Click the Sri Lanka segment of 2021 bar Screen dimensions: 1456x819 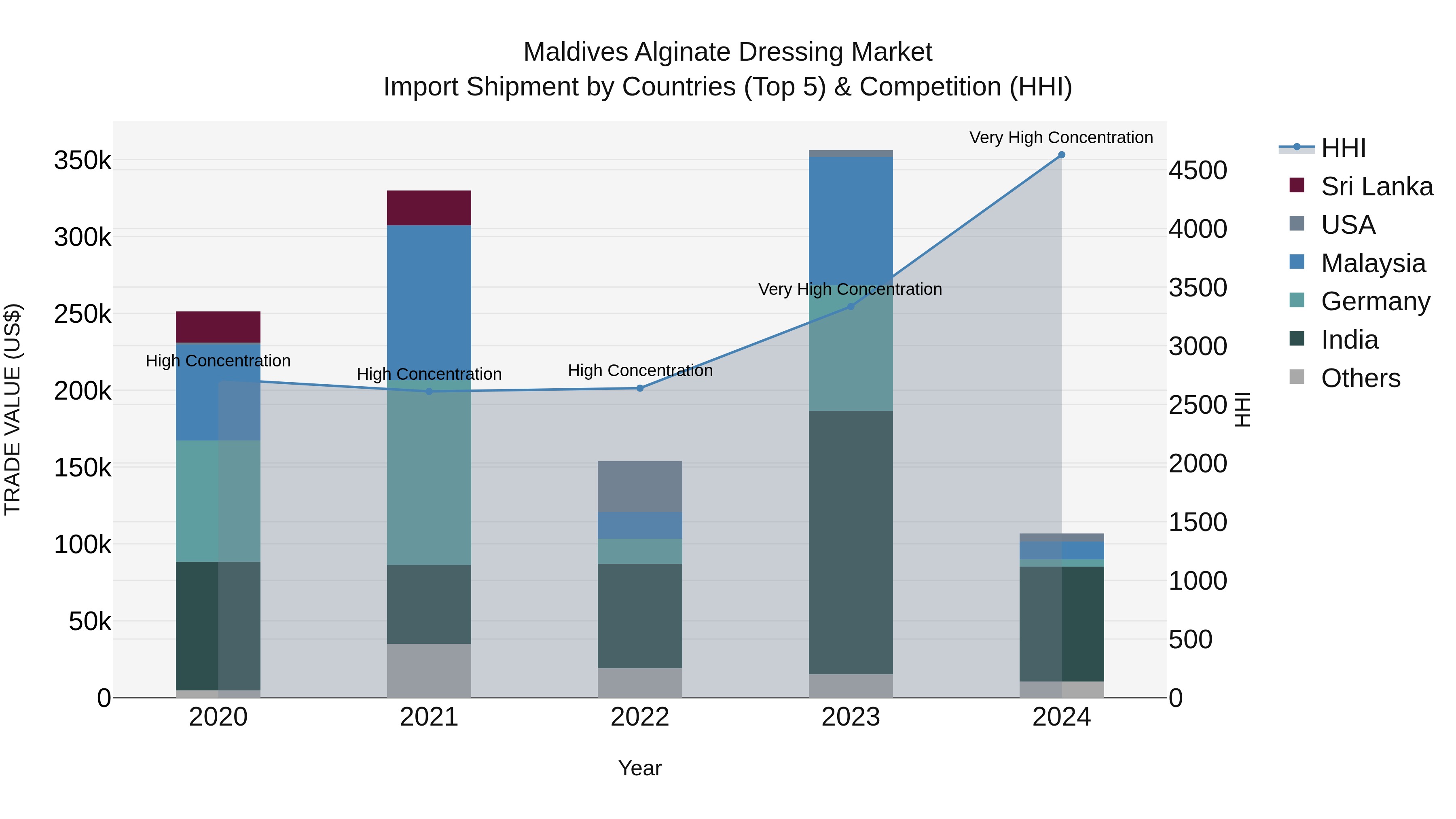coord(429,208)
